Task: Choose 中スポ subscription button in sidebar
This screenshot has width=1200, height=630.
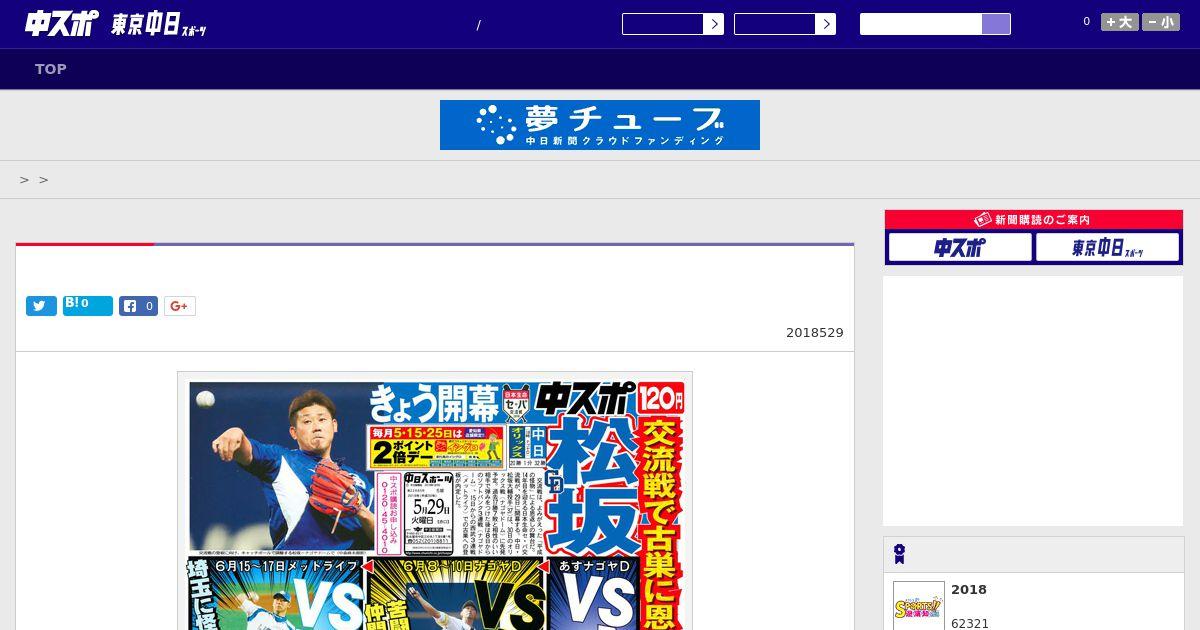Action: coord(960,247)
